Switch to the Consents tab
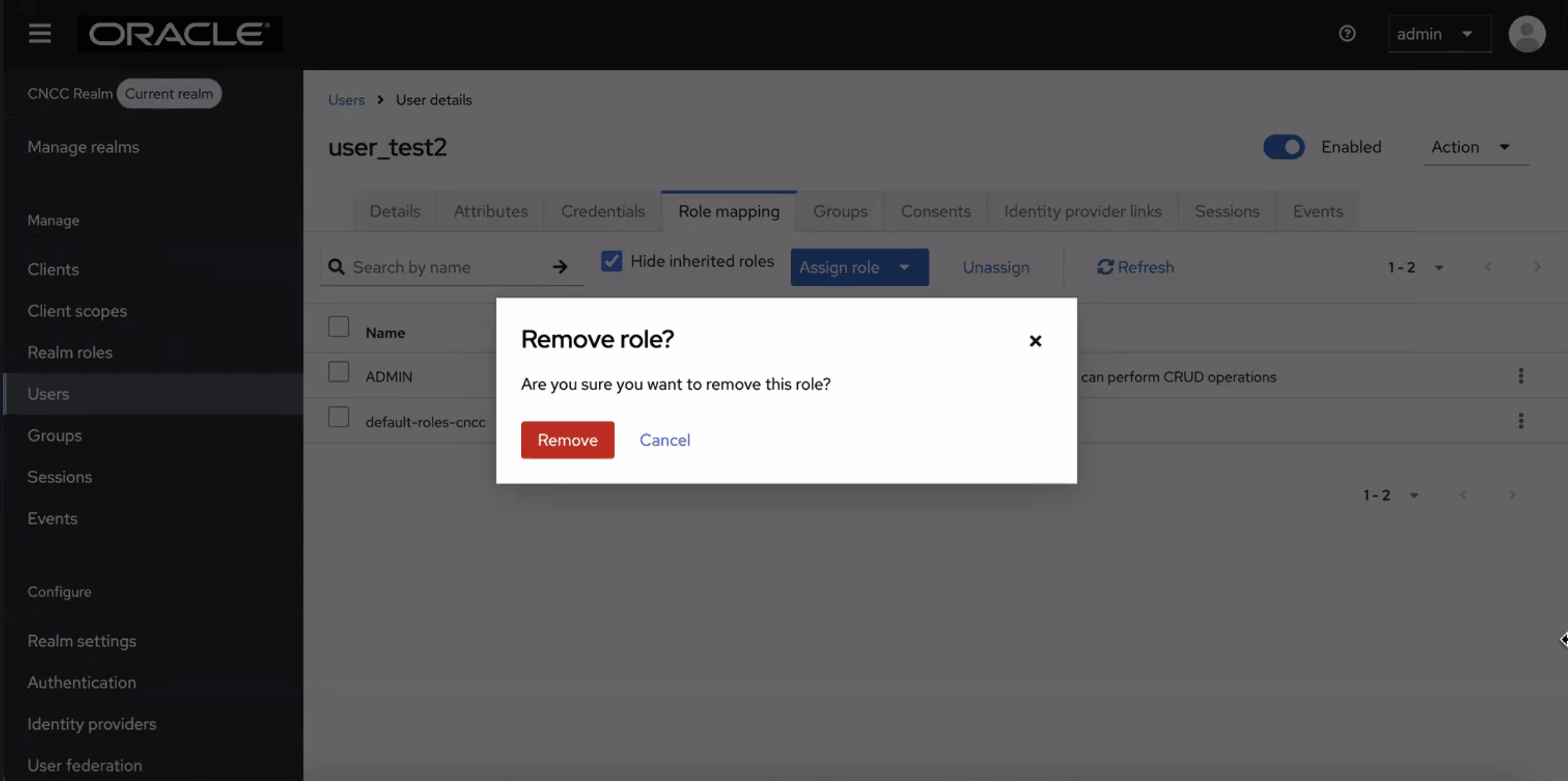The image size is (1568, 781). pos(936,211)
